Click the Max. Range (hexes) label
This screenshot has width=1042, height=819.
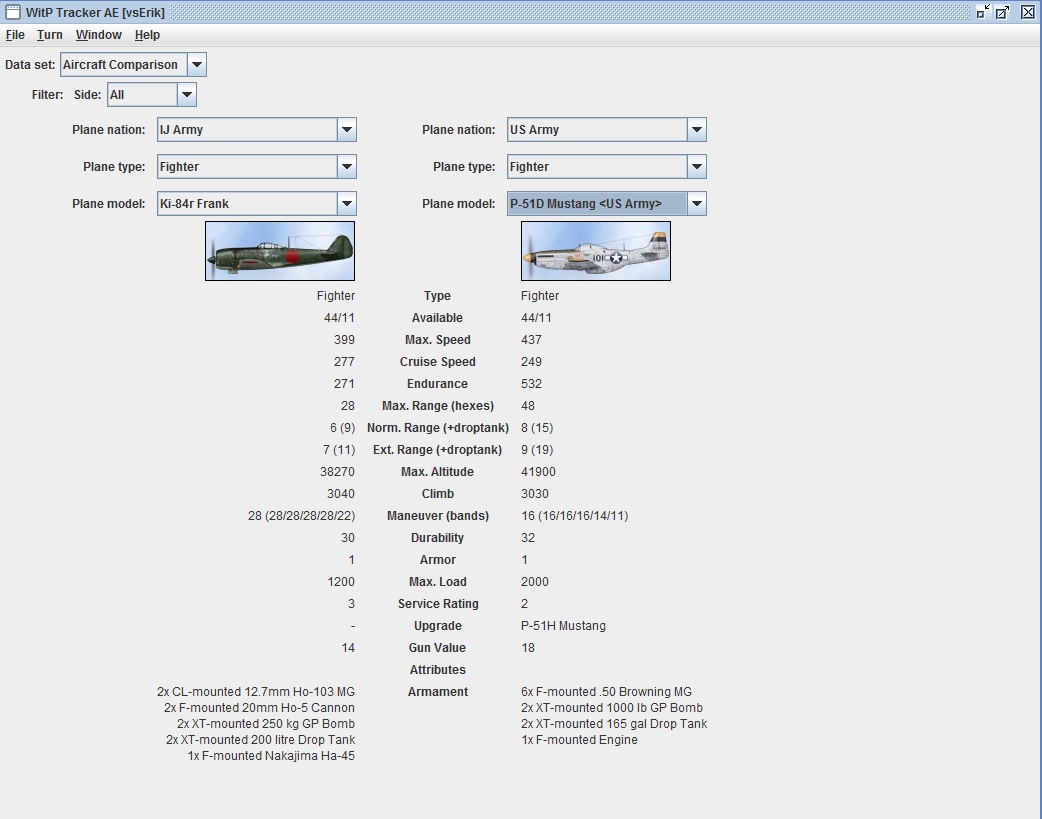click(437, 406)
